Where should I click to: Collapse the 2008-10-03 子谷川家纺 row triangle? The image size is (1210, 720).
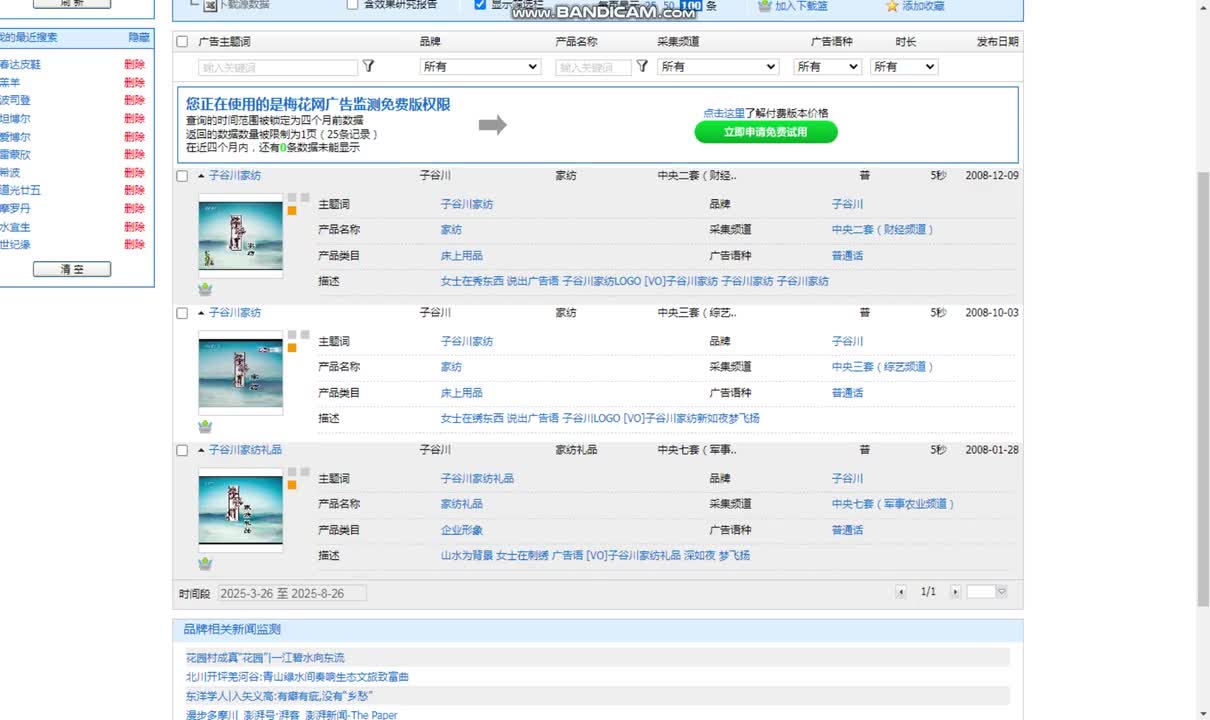201,313
